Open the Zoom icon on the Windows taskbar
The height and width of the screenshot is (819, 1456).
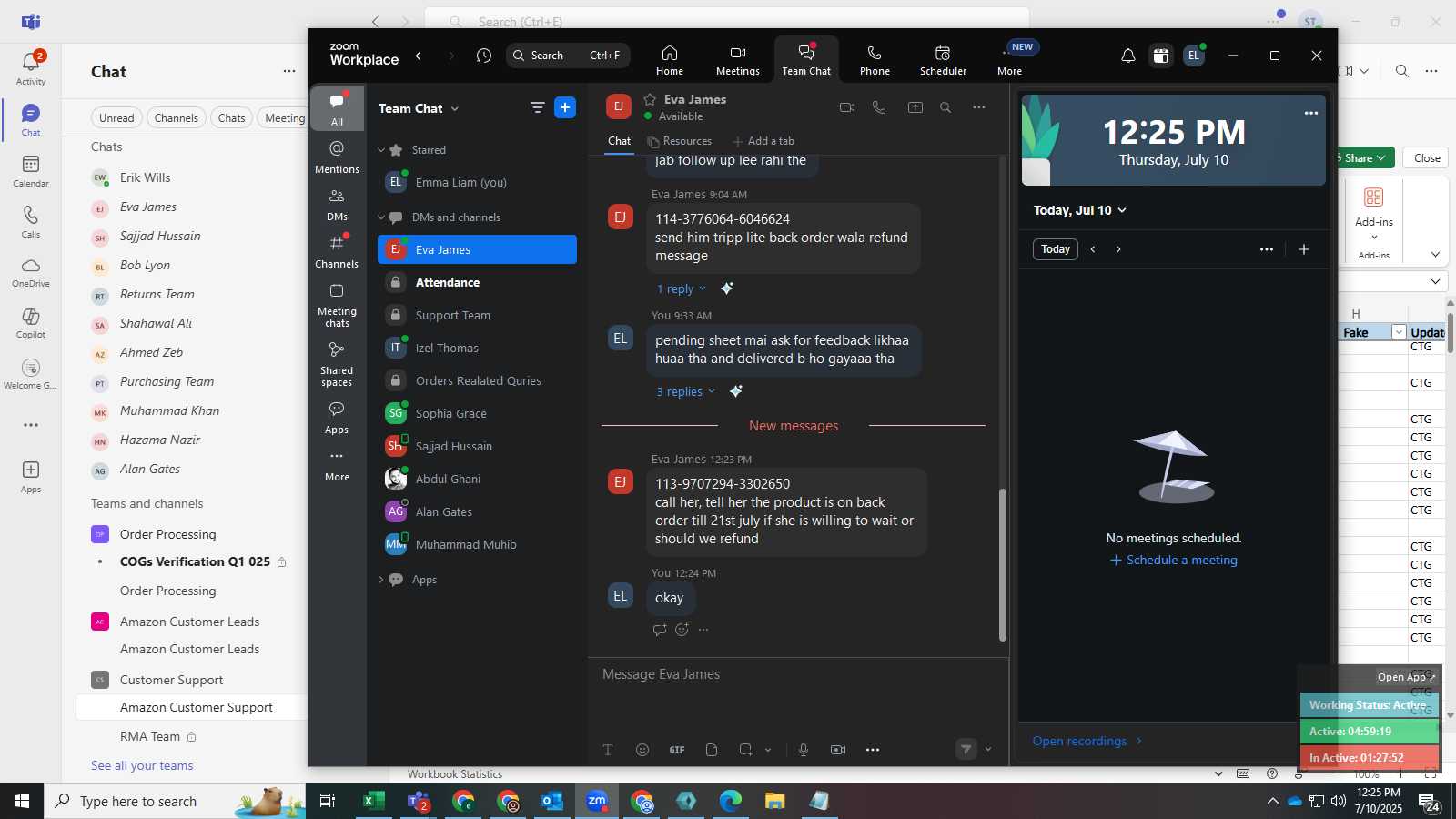(597, 801)
